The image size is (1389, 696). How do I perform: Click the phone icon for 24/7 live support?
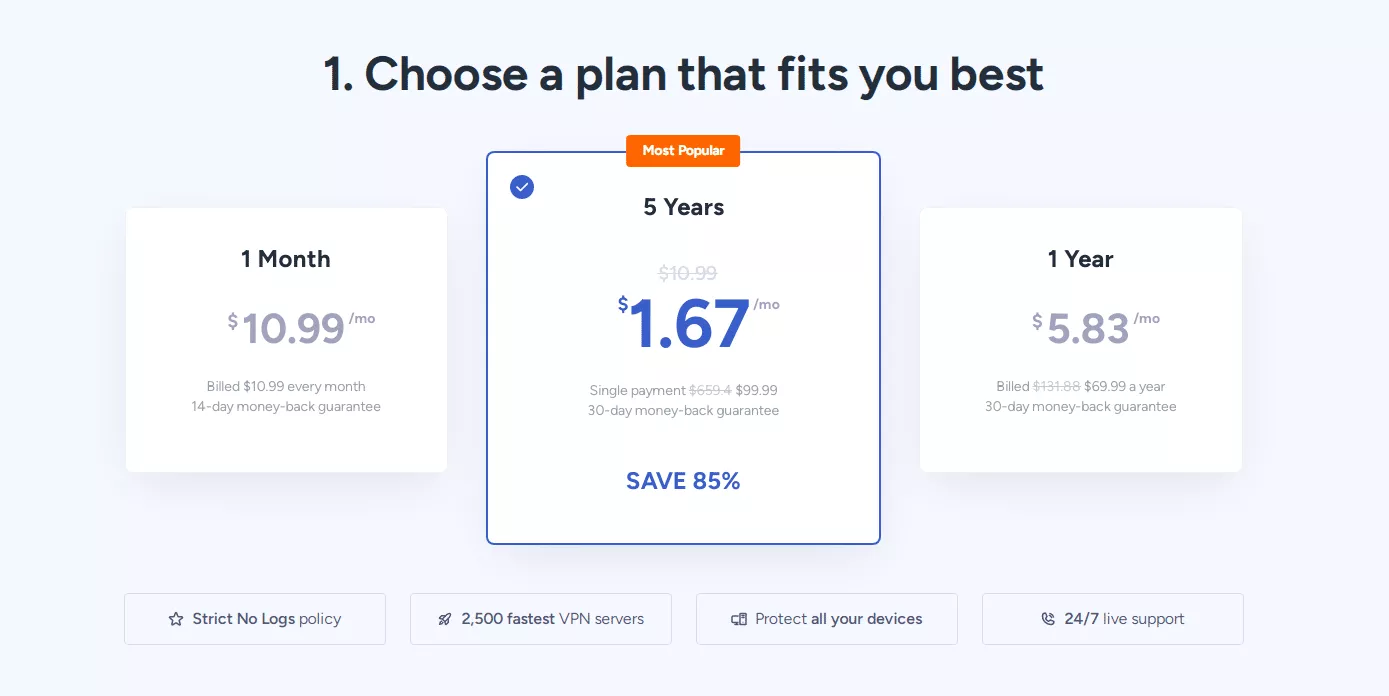pyautogui.click(x=1048, y=619)
